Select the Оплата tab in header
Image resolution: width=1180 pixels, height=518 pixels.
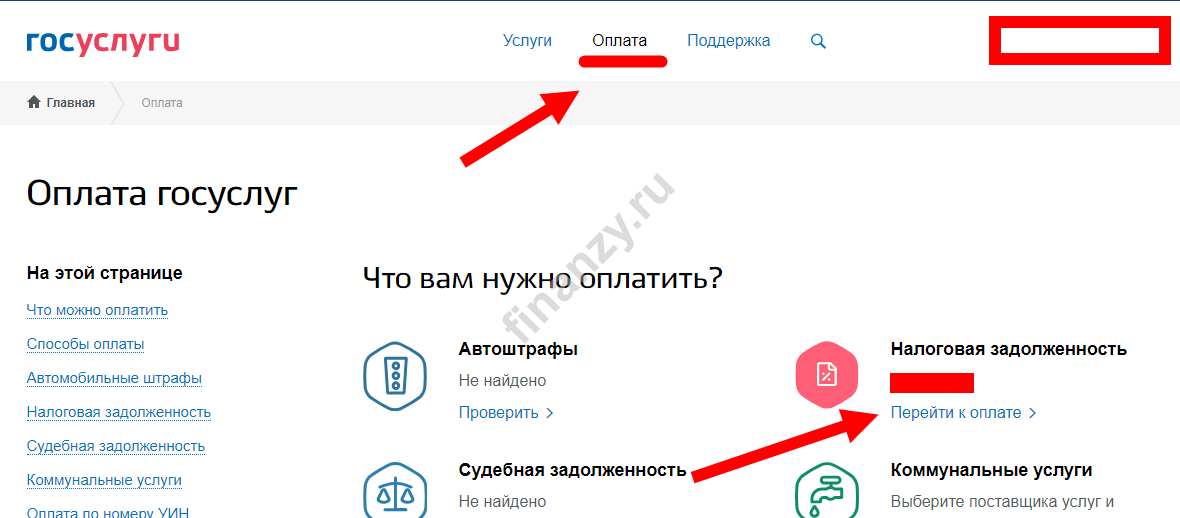click(x=619, y=41)
